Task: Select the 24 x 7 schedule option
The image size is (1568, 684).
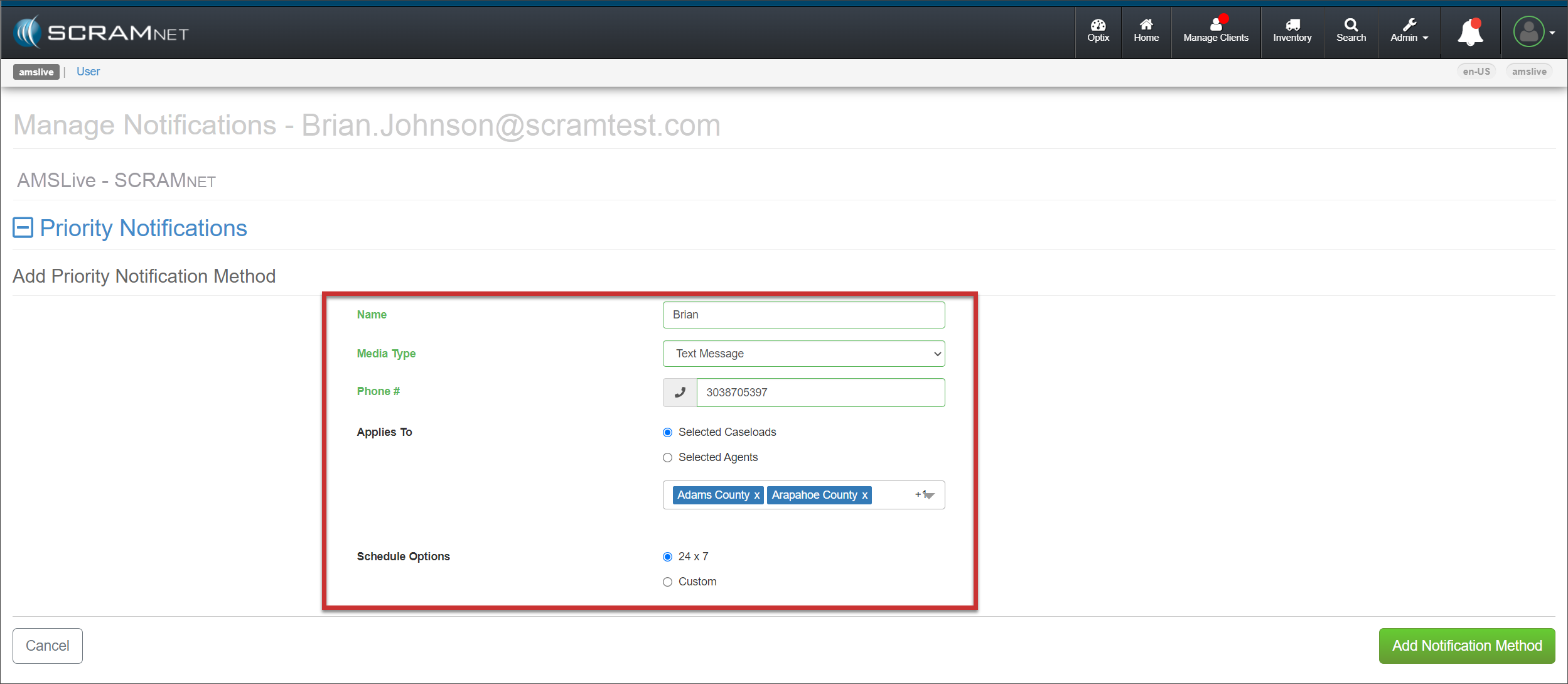Action: click(x=667, y=557)
